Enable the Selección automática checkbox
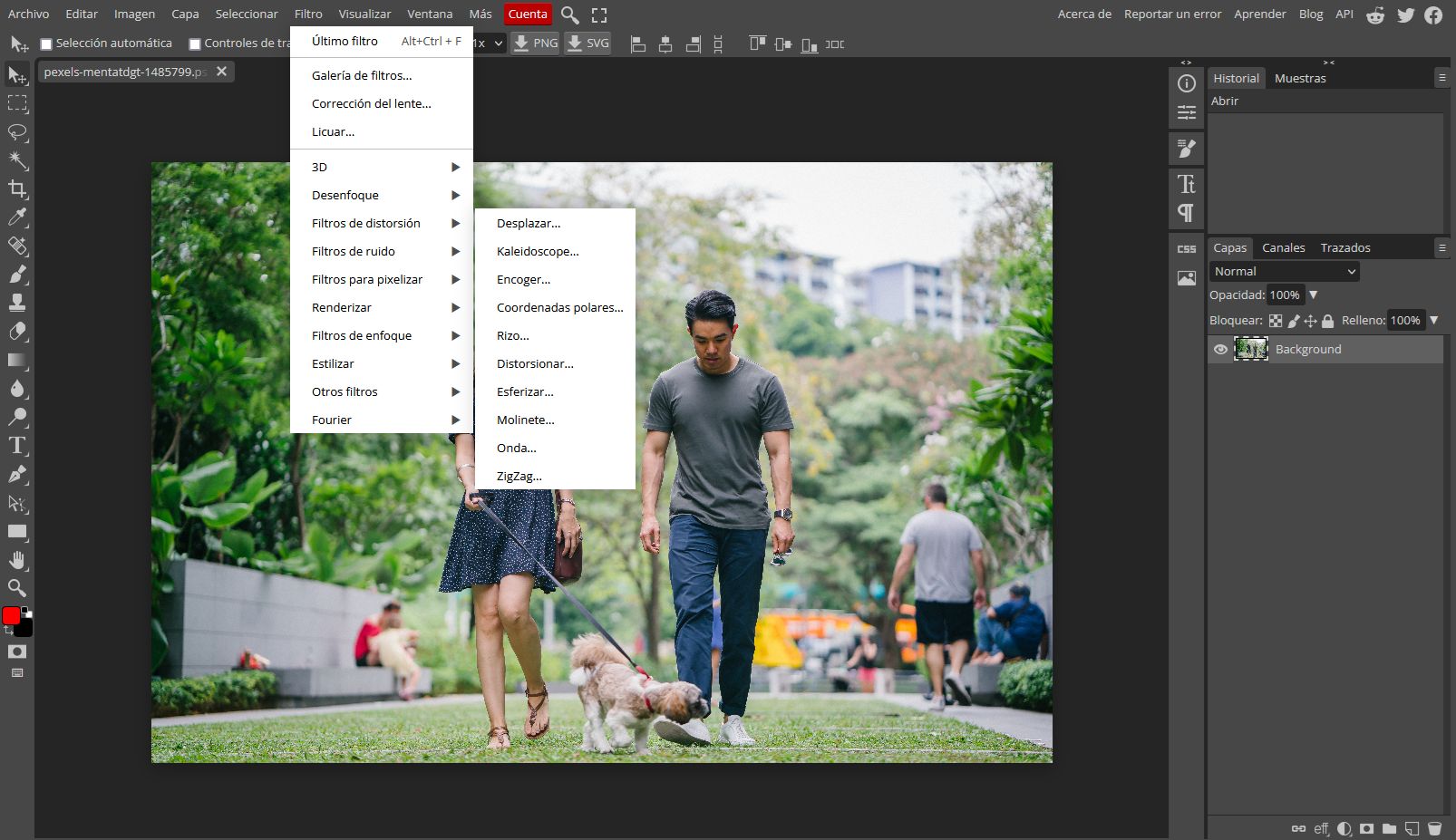Image resolution: width=1456 pixels, height=840 pixels. click(x=46, y=43)
